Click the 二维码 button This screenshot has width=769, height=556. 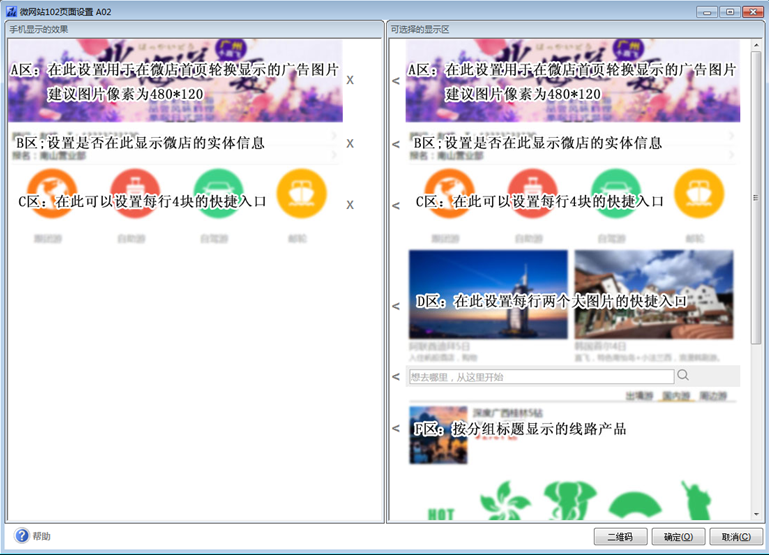pyautogui.click(x=620, y=537)
